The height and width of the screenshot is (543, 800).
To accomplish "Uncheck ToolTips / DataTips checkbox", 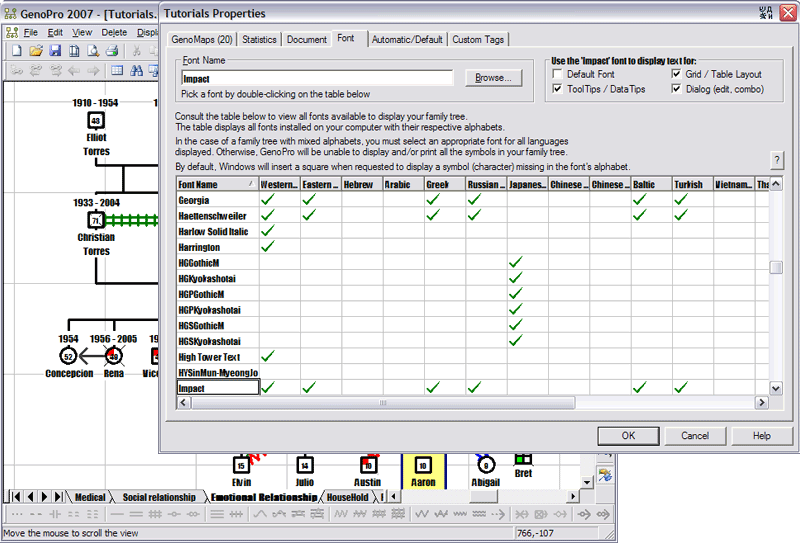I will tap(558, 89).
